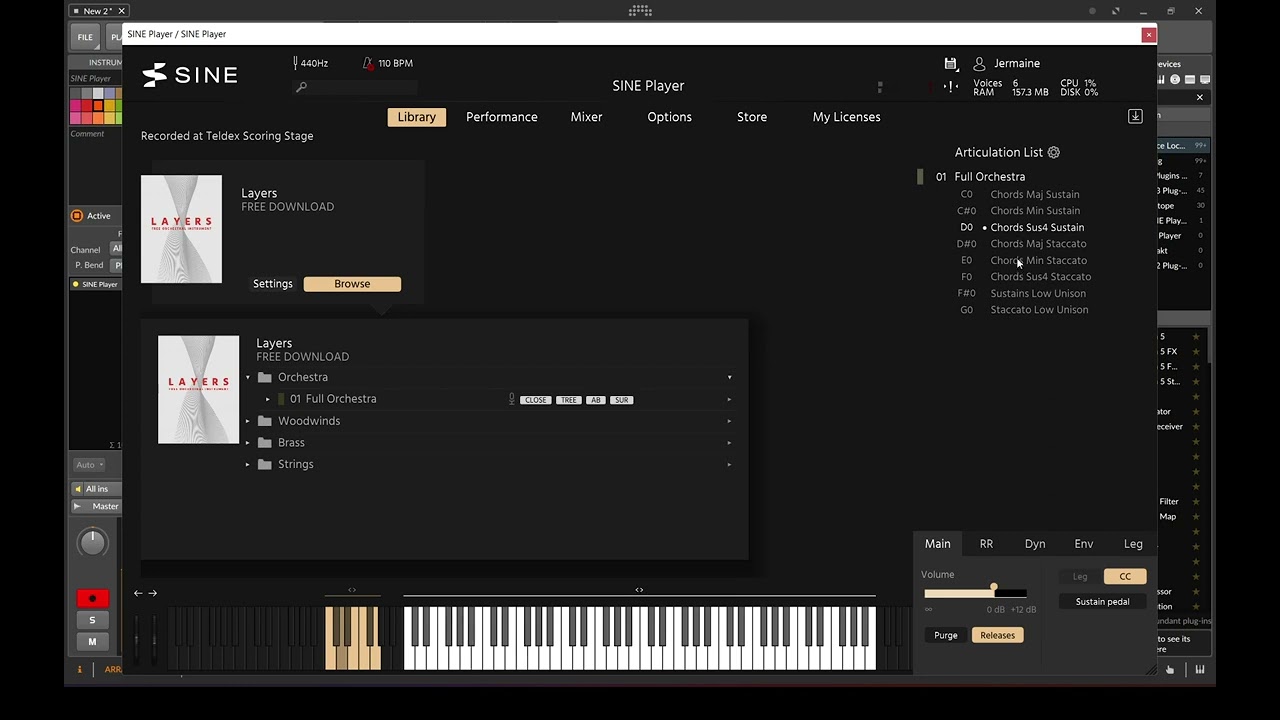Click the MIDI panic exclamation icon
Viewport: 1280px width, 720px height.
pos(951,86)
